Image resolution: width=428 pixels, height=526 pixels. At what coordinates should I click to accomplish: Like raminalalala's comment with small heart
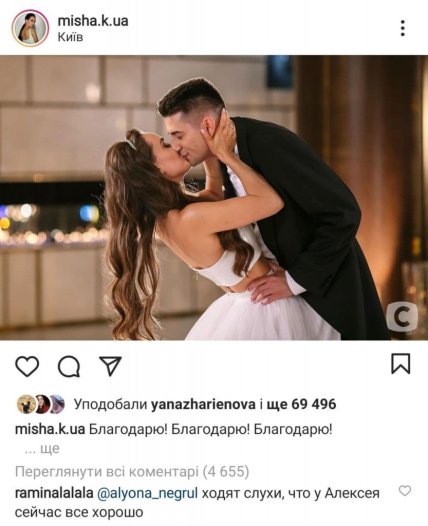coord(405,491)
